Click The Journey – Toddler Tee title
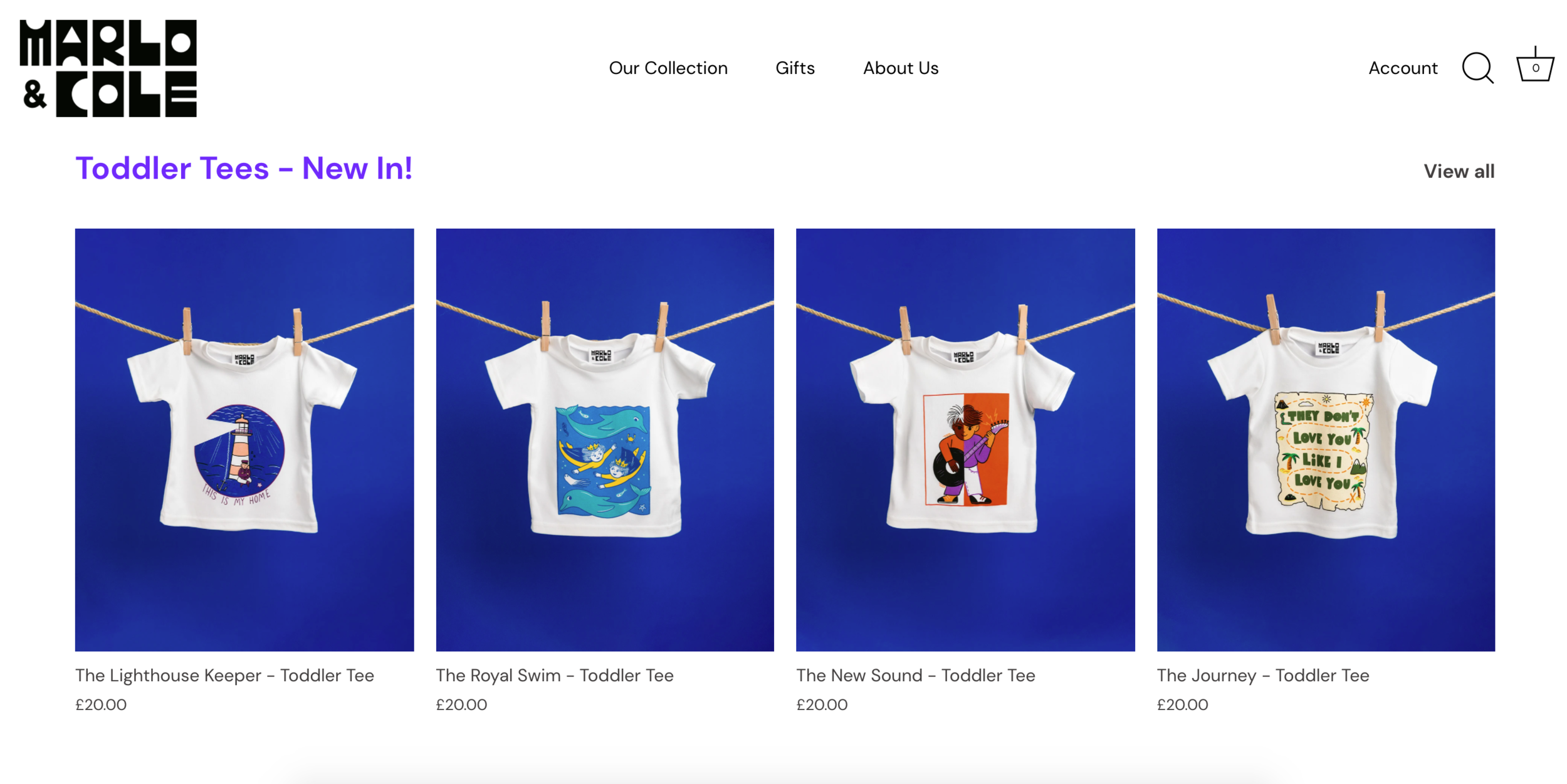This screenshot has height=784, width=1567. point(1263,676)
